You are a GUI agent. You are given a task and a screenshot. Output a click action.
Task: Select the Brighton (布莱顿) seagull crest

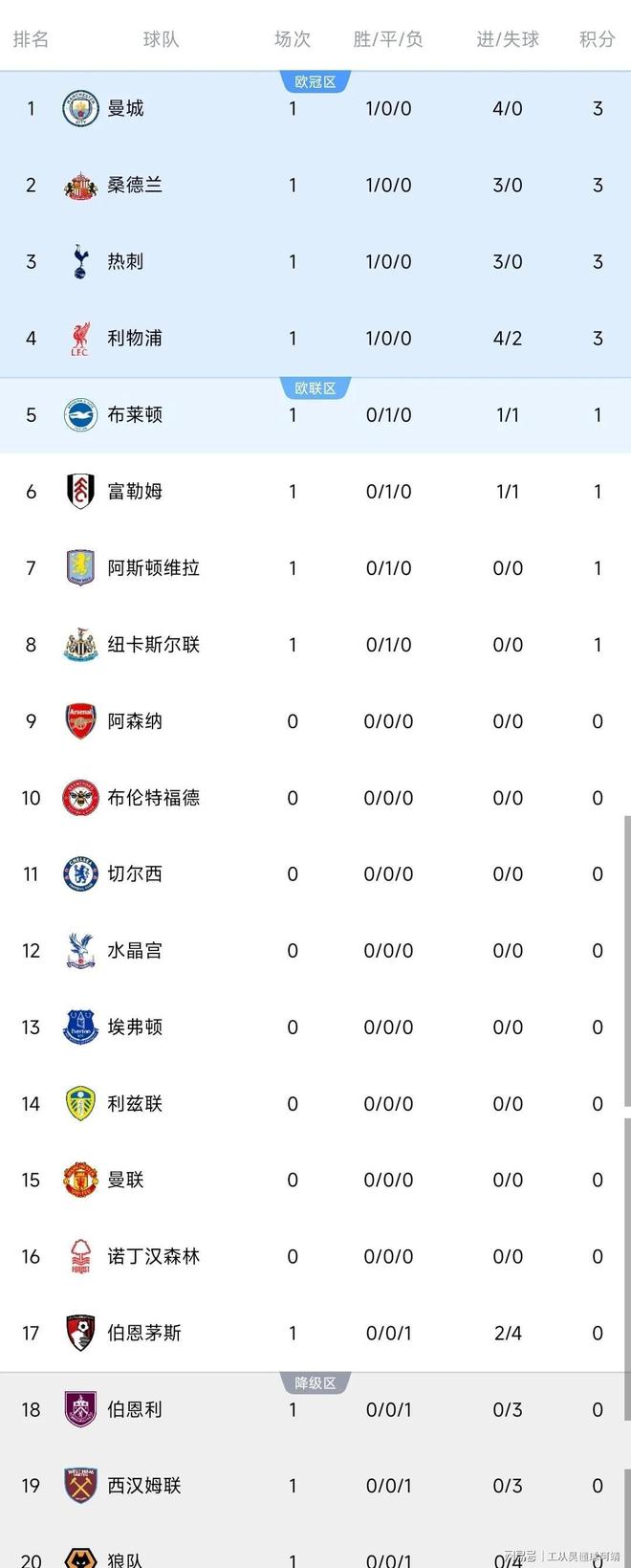(79, 414)
